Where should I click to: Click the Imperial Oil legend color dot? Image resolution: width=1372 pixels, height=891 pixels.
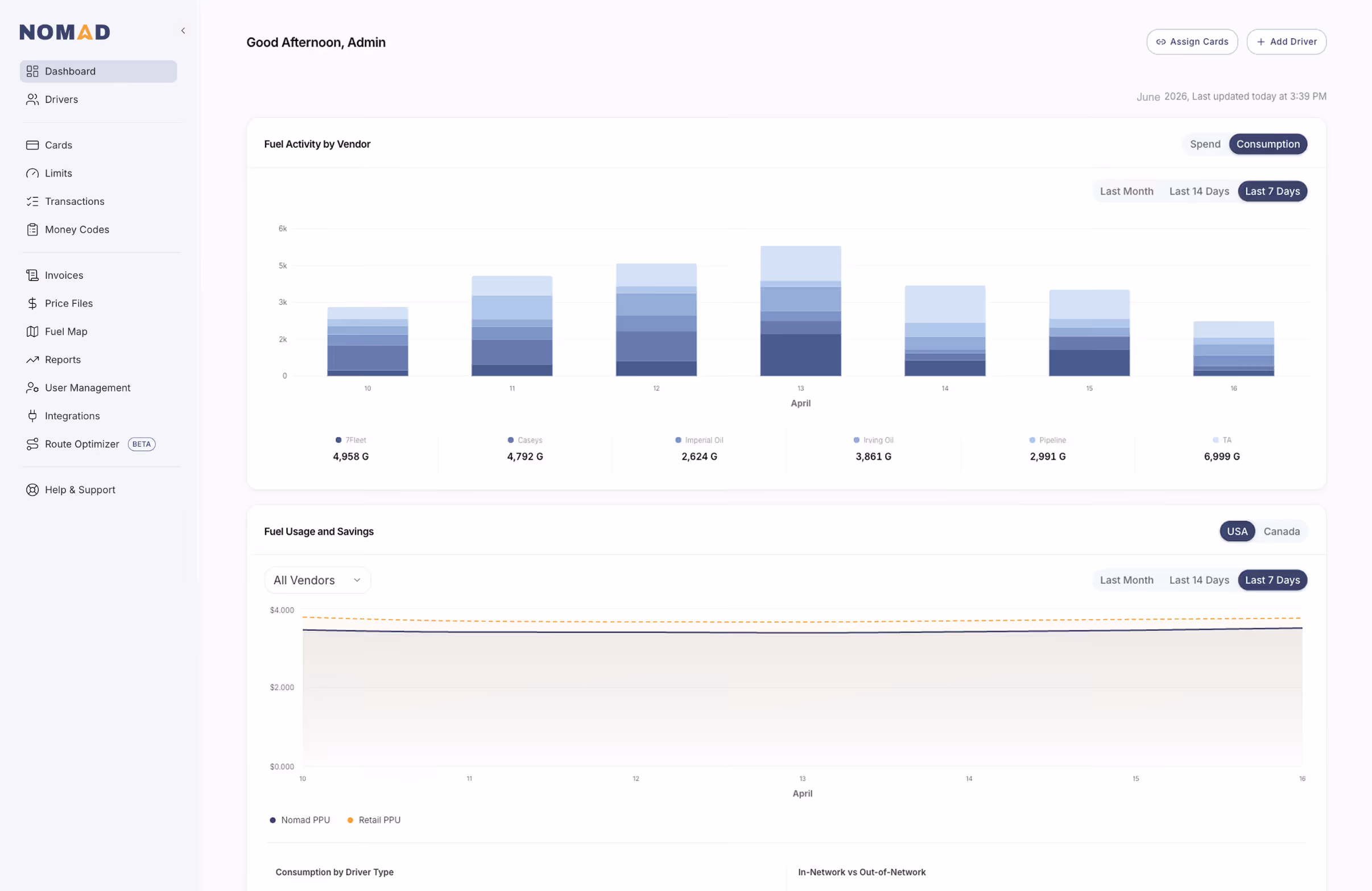[x=678, y=440]
